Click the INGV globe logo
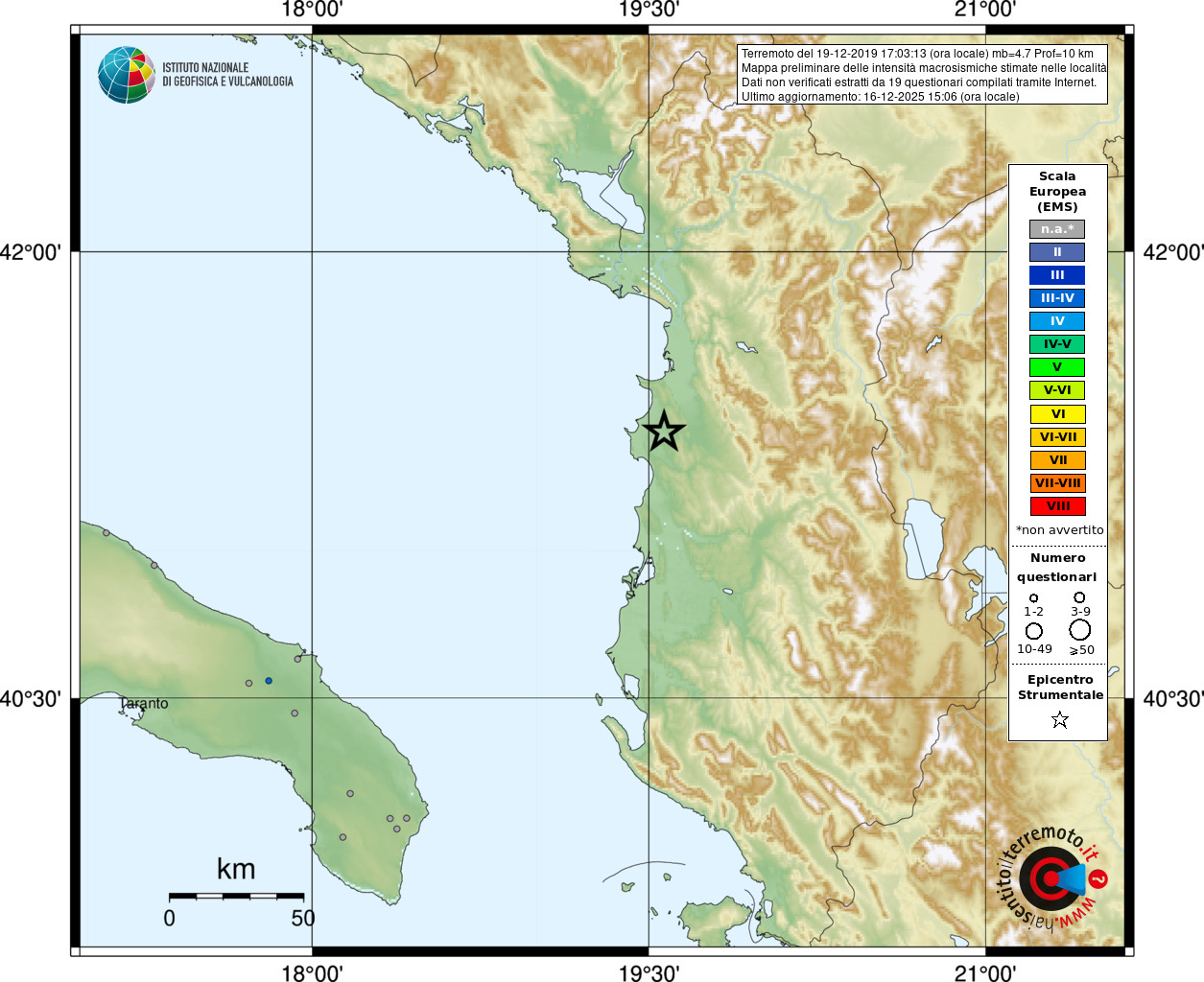This screenshot has width=1204, height=982. pos(127,75)
